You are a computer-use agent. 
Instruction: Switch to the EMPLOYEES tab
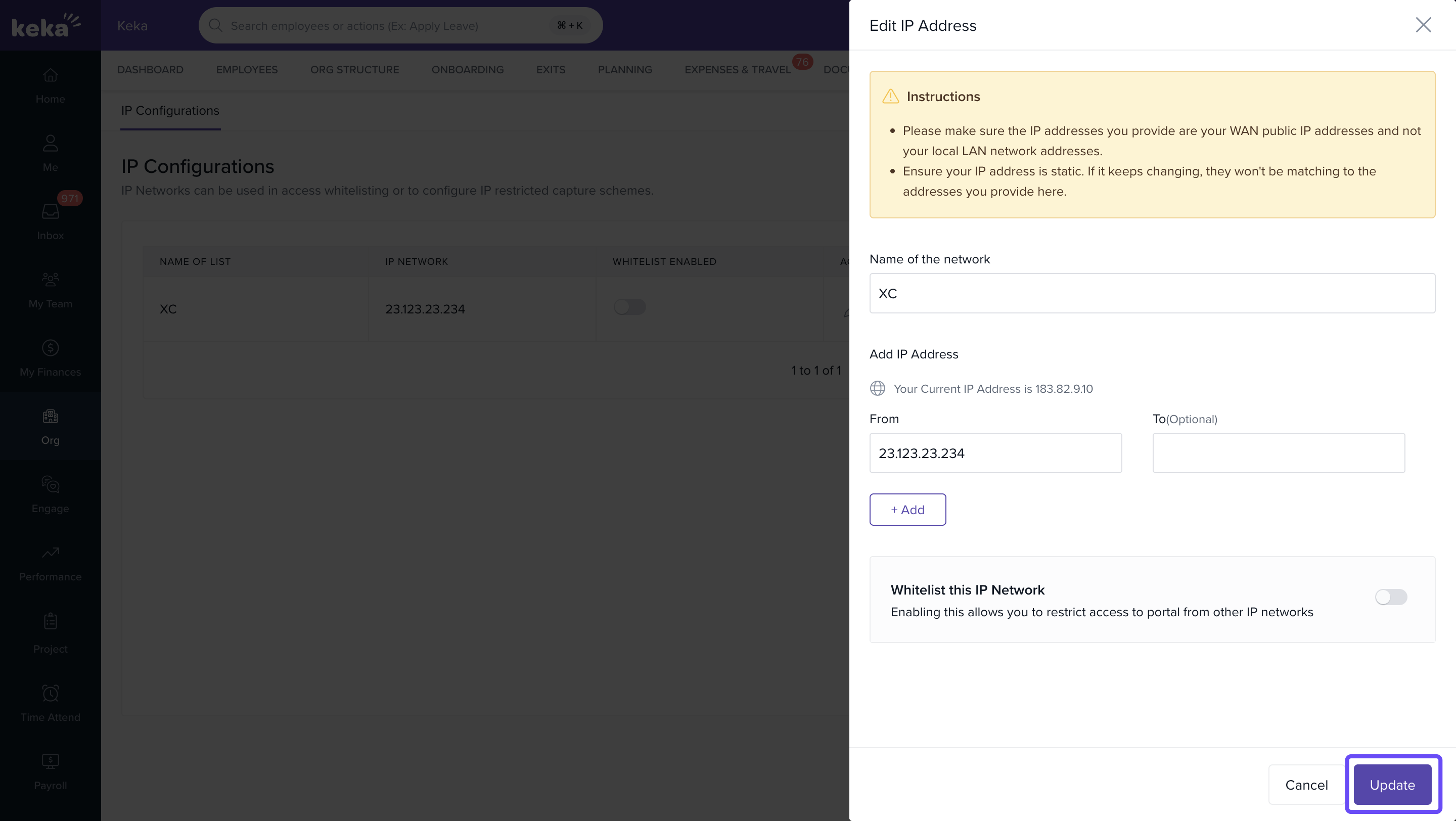click(246, 69)
